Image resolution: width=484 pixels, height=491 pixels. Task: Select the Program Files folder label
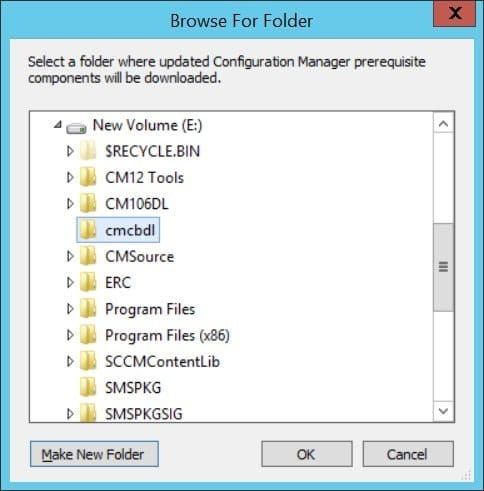click(150, 309)
